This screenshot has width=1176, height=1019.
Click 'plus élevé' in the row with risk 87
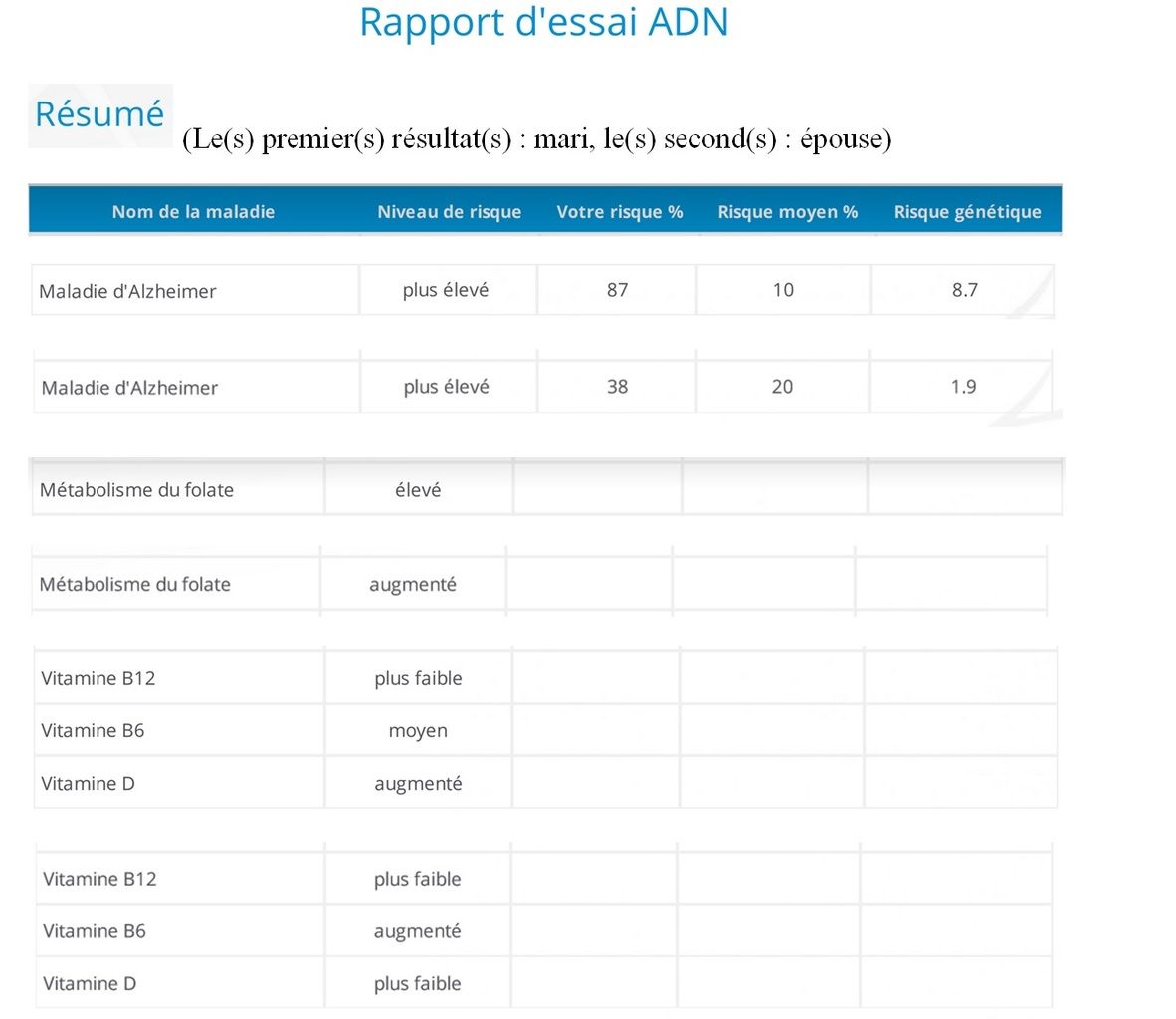pyautogui.click(x=446, y=290)
